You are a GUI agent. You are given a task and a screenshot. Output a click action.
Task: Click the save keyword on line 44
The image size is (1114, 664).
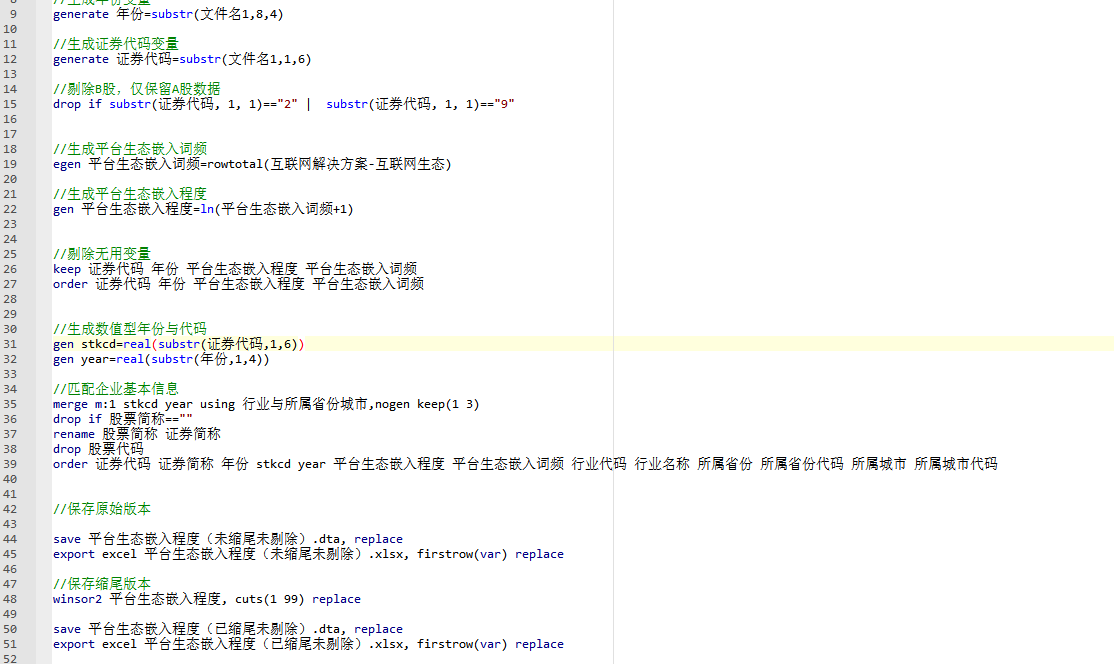67,539
